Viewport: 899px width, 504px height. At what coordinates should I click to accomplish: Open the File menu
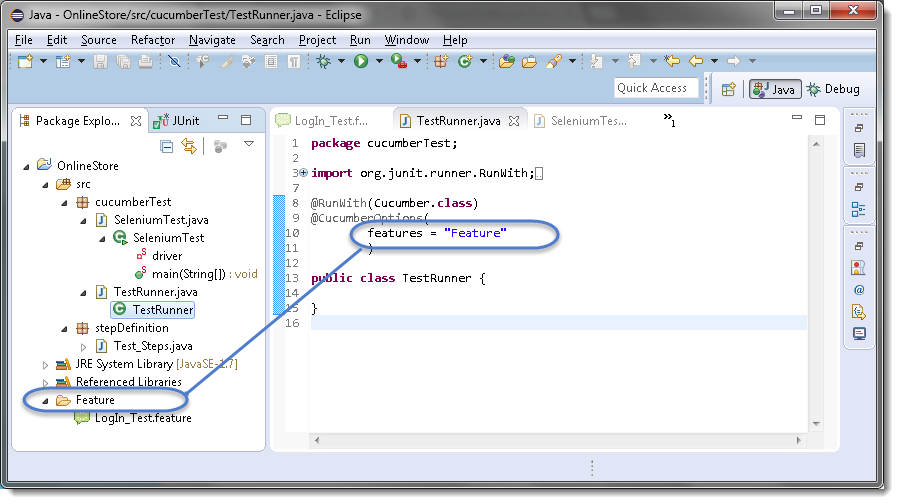(x=24, y=40)
